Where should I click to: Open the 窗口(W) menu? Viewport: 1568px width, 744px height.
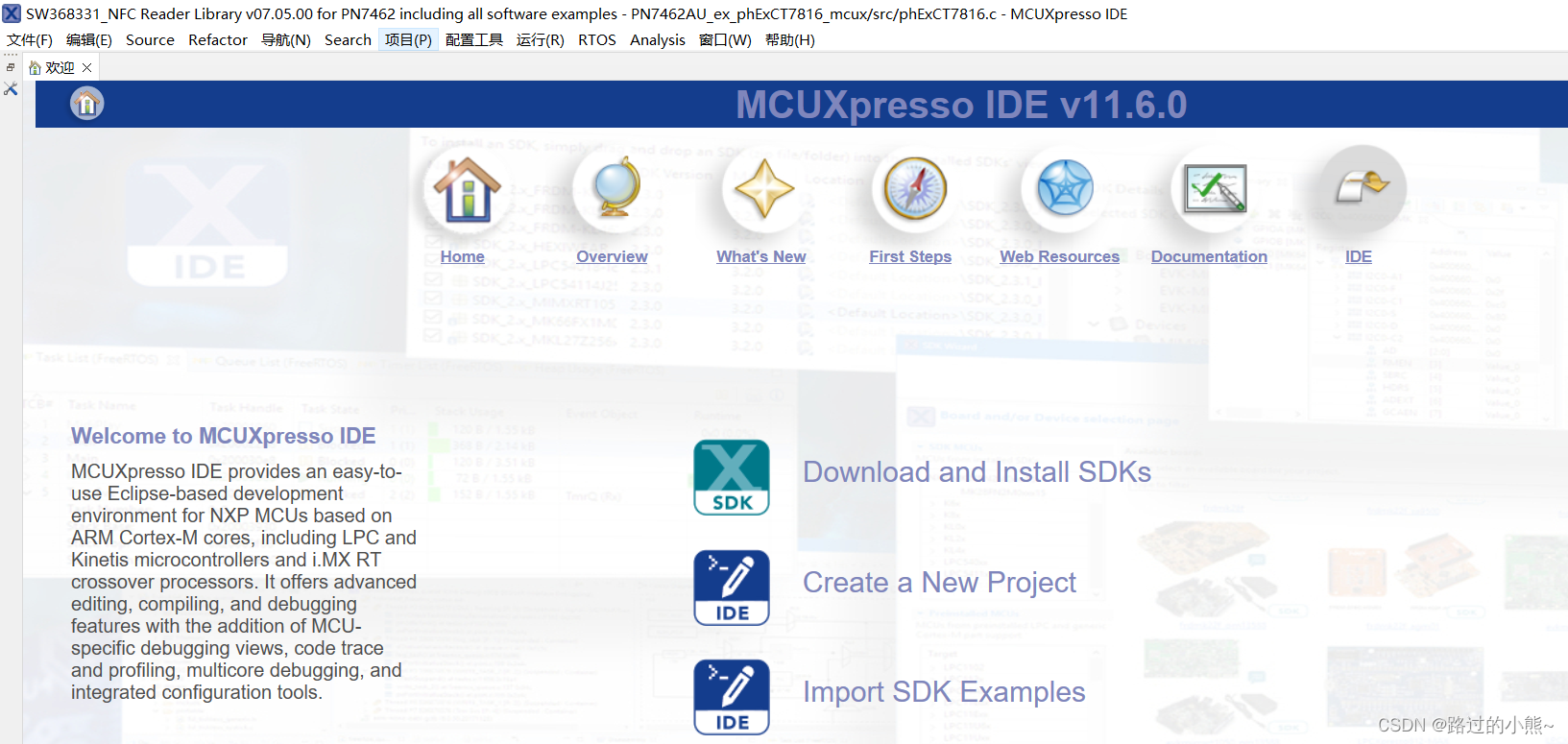tap(725, 39)
